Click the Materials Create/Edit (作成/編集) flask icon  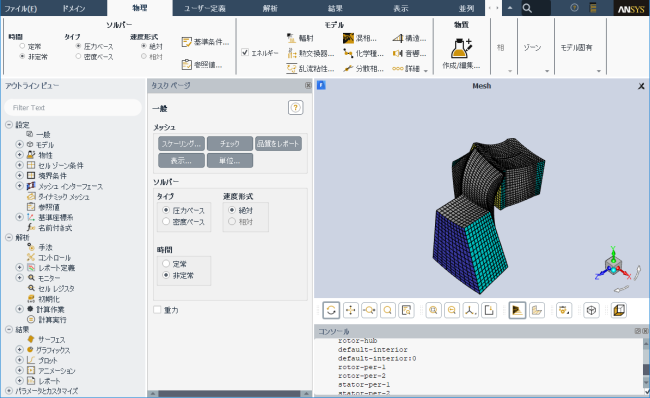461,49
